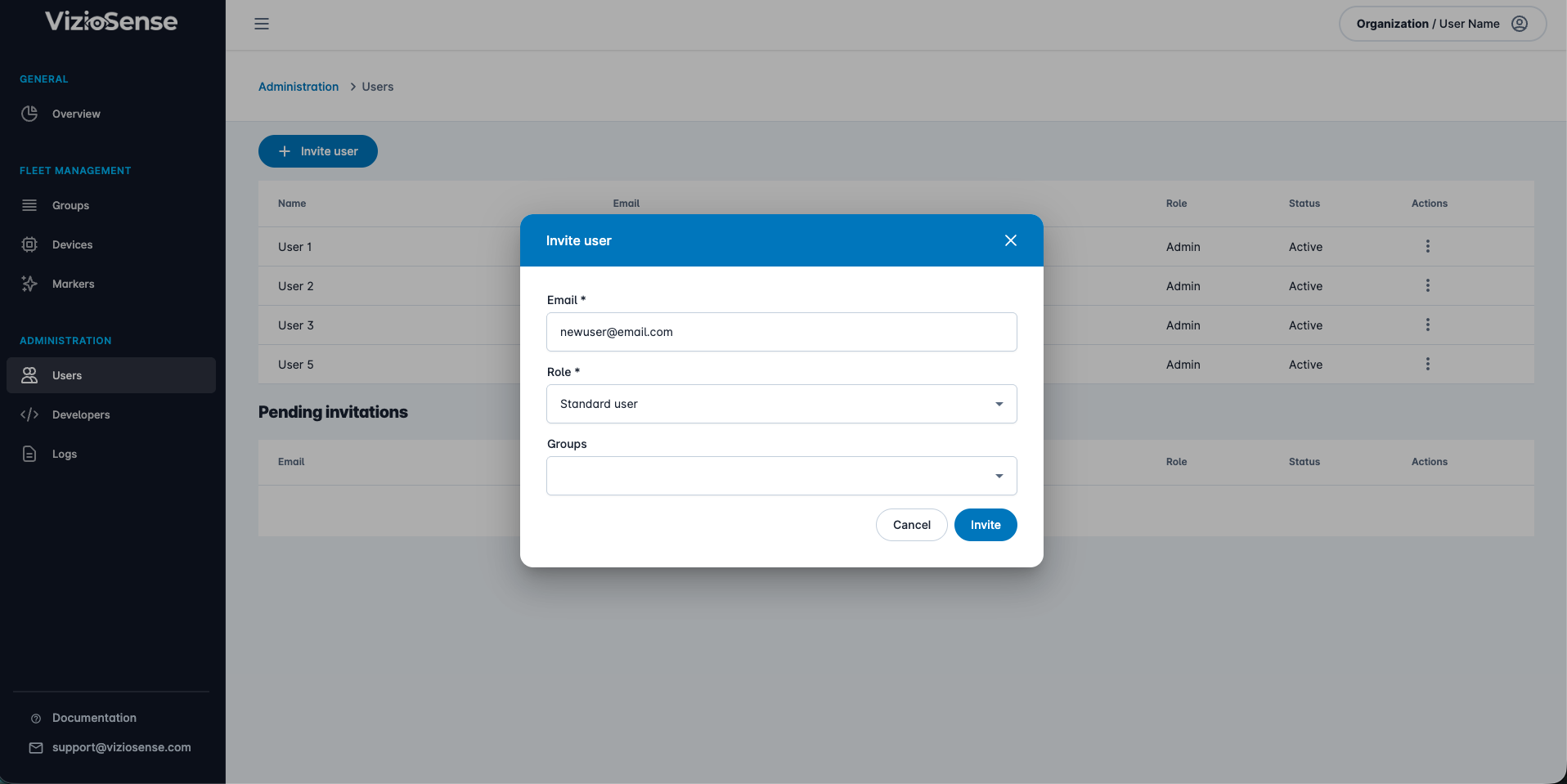Screen dimensions: 1567x784
Task: Click Admin role in User 1 row
Action: click(1183, 247)
